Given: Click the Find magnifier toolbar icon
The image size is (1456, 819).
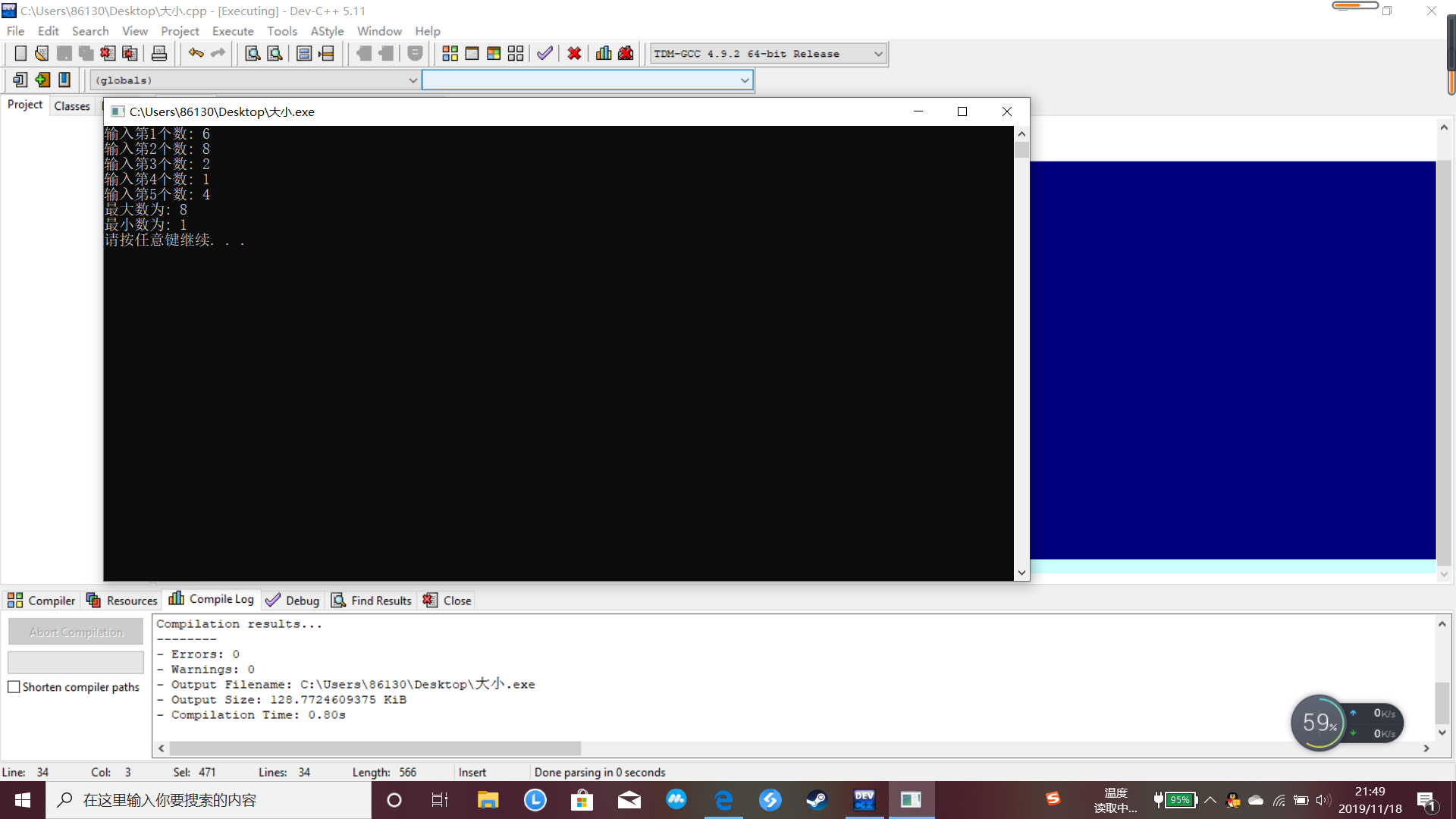Looking at the screenshot, I should (253, 53).
